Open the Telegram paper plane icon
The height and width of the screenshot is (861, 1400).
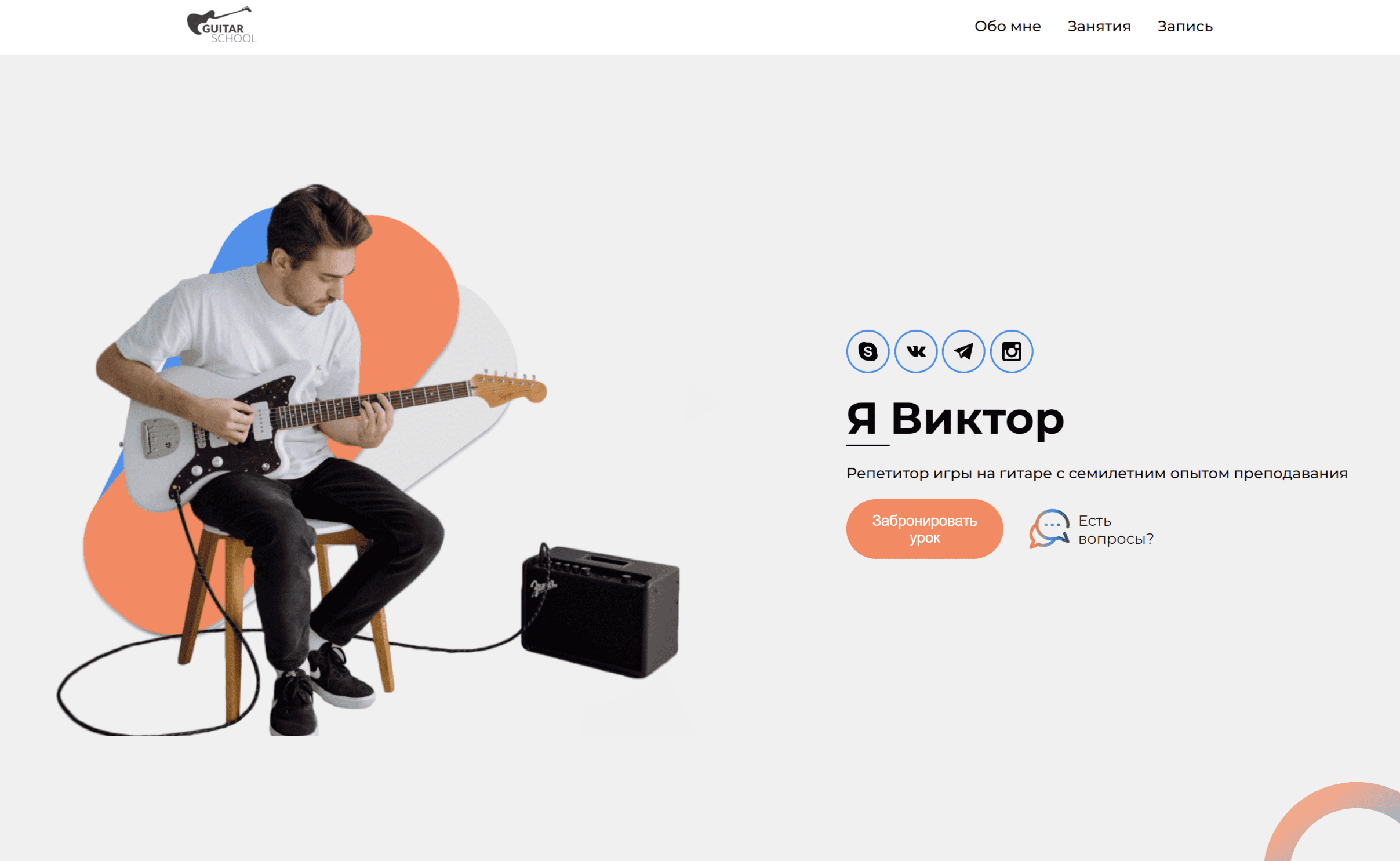[x=963, y=351]
